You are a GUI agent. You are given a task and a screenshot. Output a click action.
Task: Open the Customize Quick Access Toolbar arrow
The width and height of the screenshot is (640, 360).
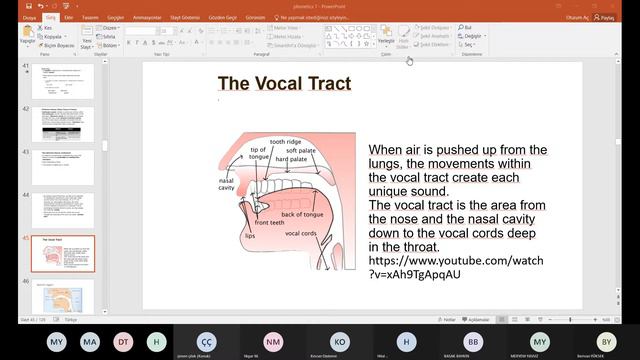pos(77,6)
